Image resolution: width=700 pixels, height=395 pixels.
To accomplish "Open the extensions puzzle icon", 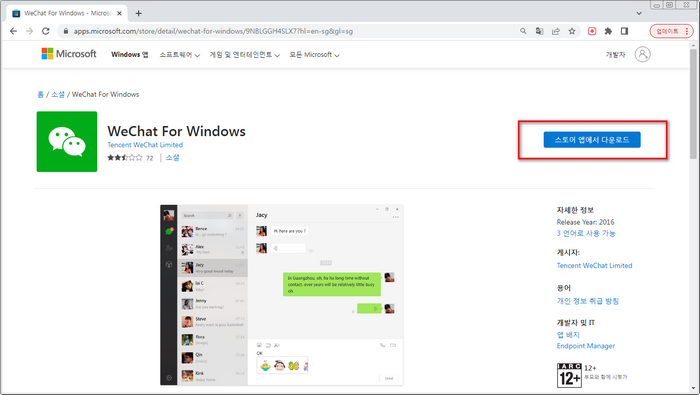I will 608,31.
